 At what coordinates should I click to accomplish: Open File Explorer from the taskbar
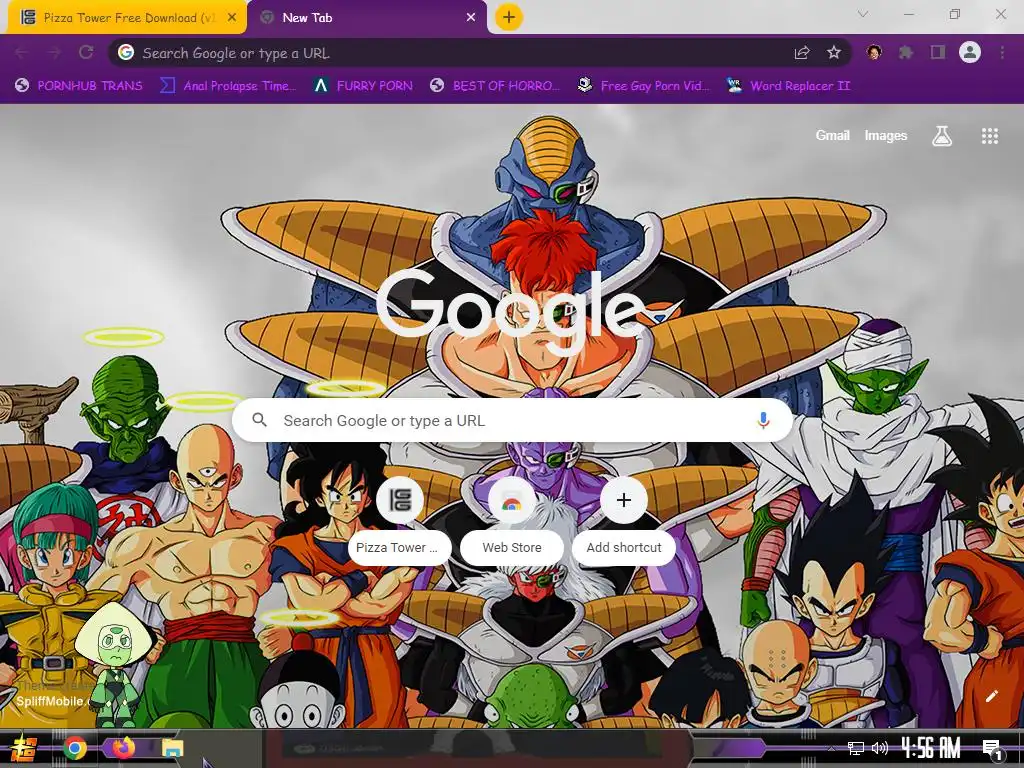pyautogui.click(x=172, y=748)
